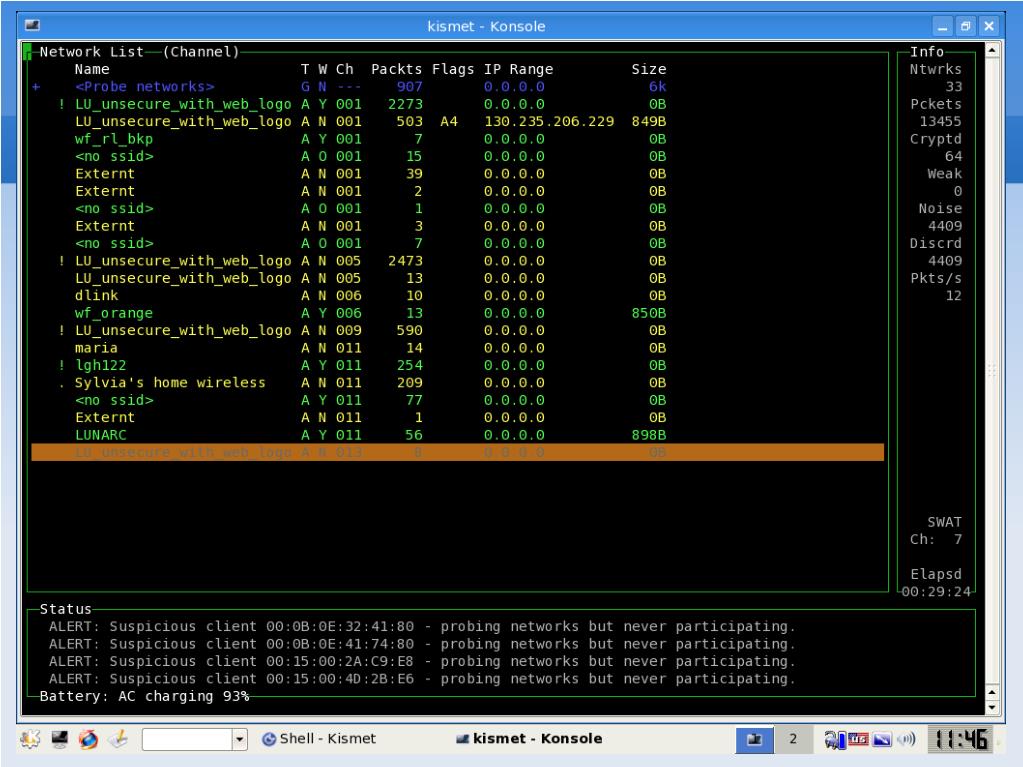This screenshot has height=767, width=1023.
Task: Click the terminal scrollbar bottom down arrow
Action: click(x=992, y=708)
